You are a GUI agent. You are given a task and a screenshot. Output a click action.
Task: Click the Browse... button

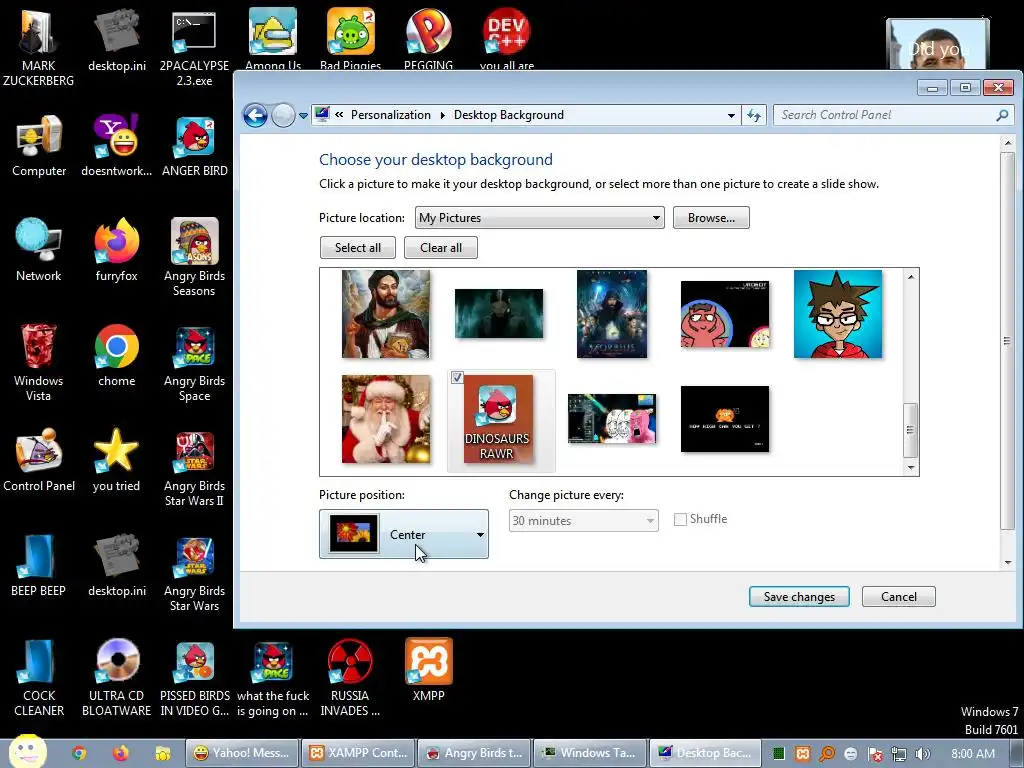tap(711, 218)
